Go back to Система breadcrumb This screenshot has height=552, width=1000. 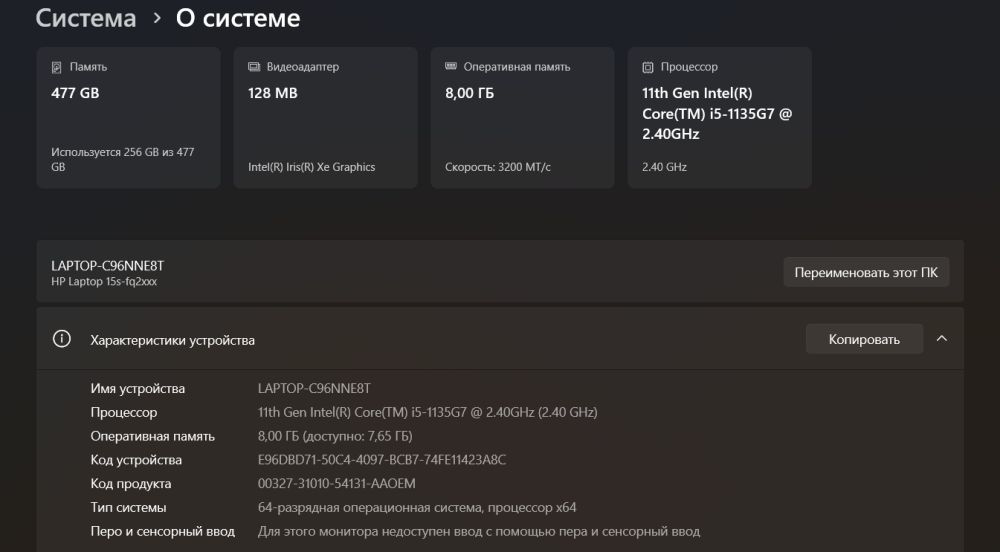(x=86, y=18)
